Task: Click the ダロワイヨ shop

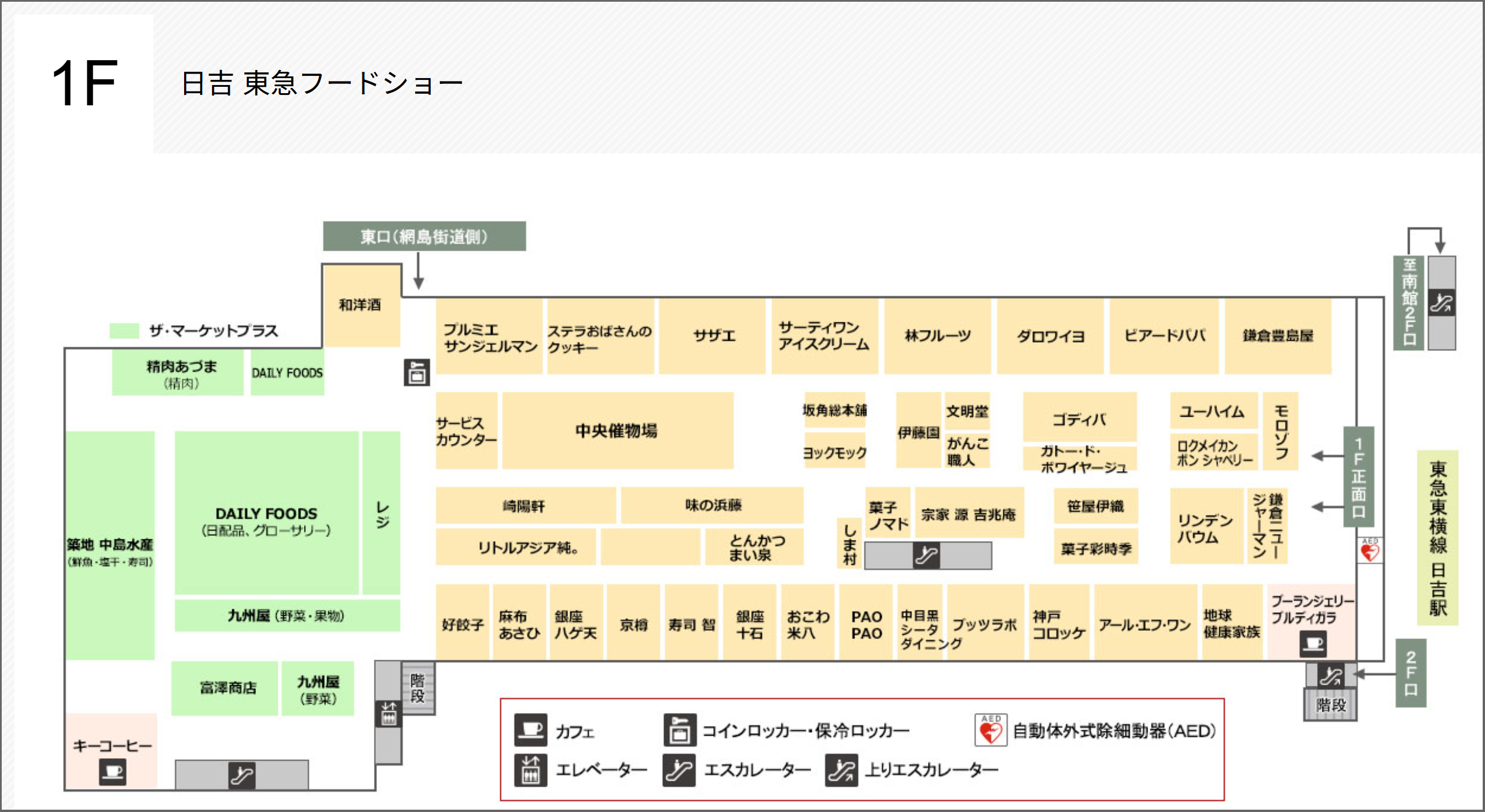Action: tap(1050, 336)
